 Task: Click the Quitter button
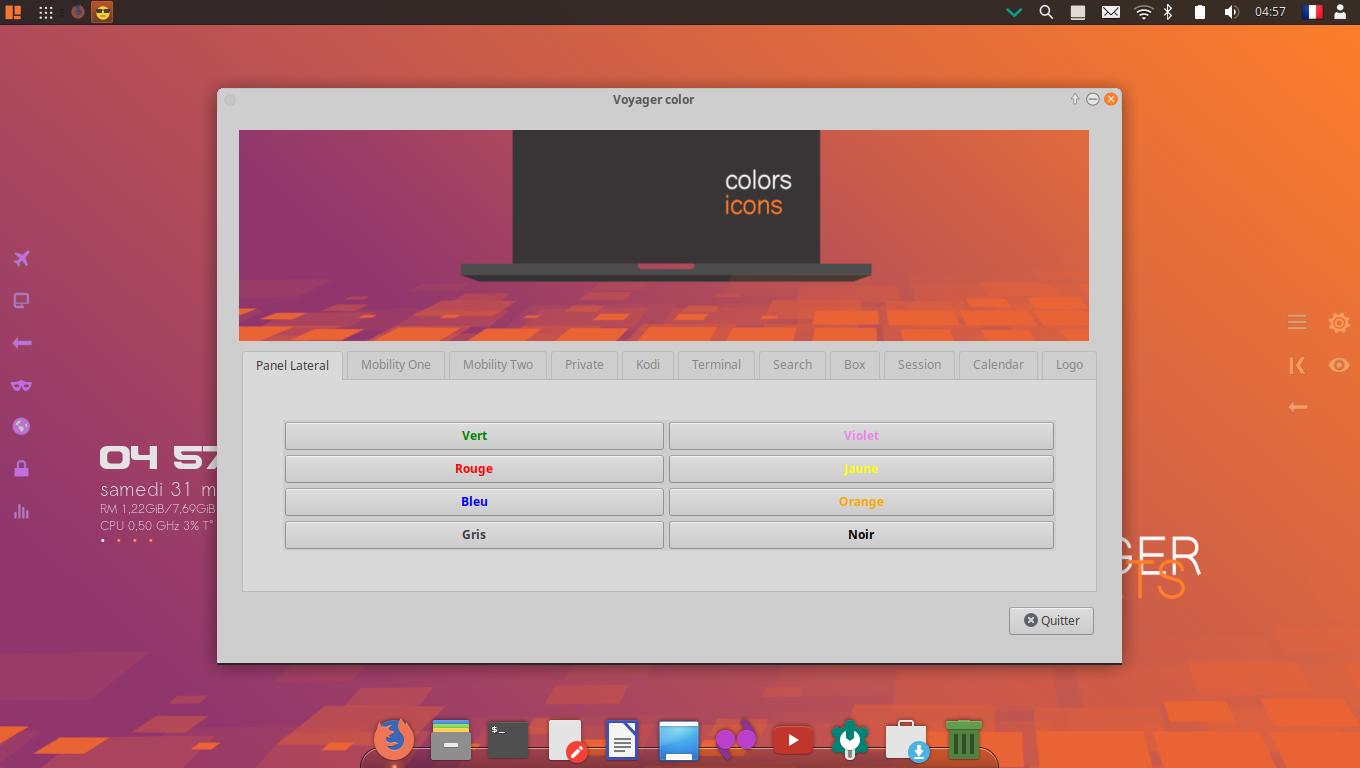point(1051,620)
